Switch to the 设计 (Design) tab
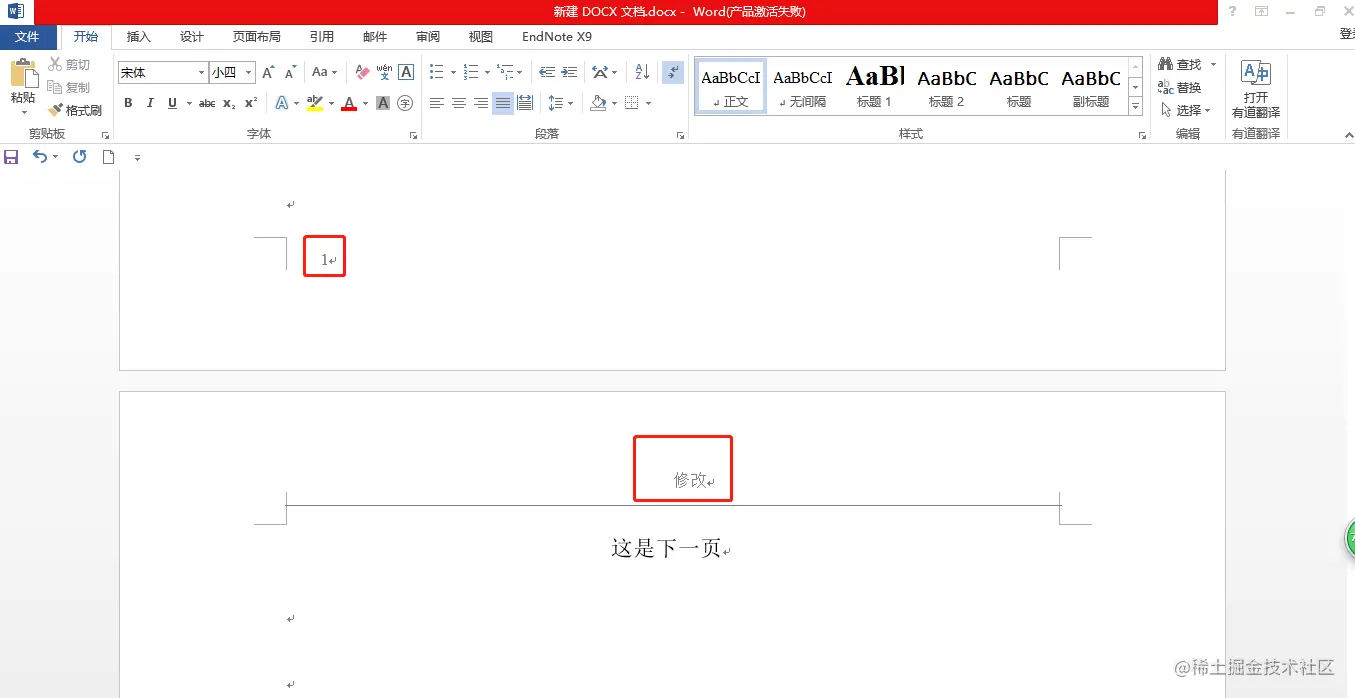1355x698 pixels. (x=192, y=37)
